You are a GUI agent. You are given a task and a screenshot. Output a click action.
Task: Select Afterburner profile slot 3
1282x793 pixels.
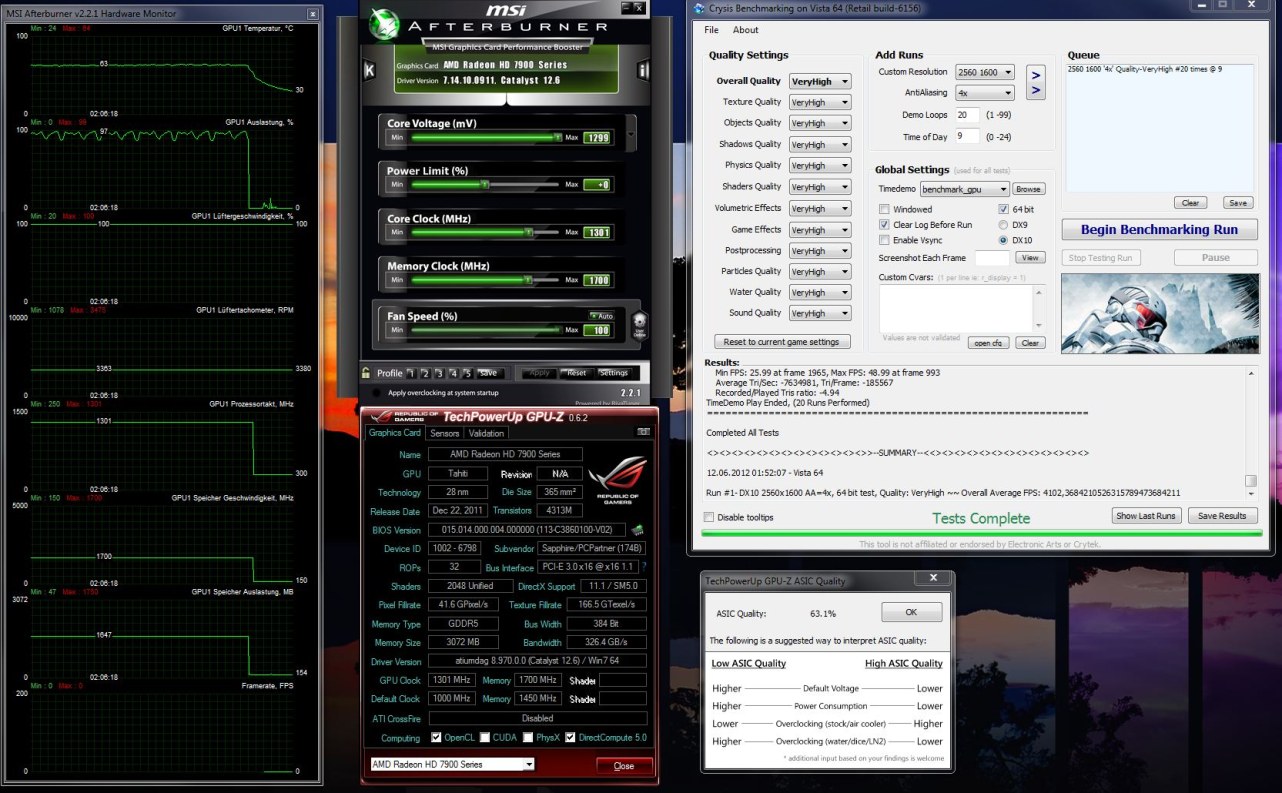[x=439, y=373]
